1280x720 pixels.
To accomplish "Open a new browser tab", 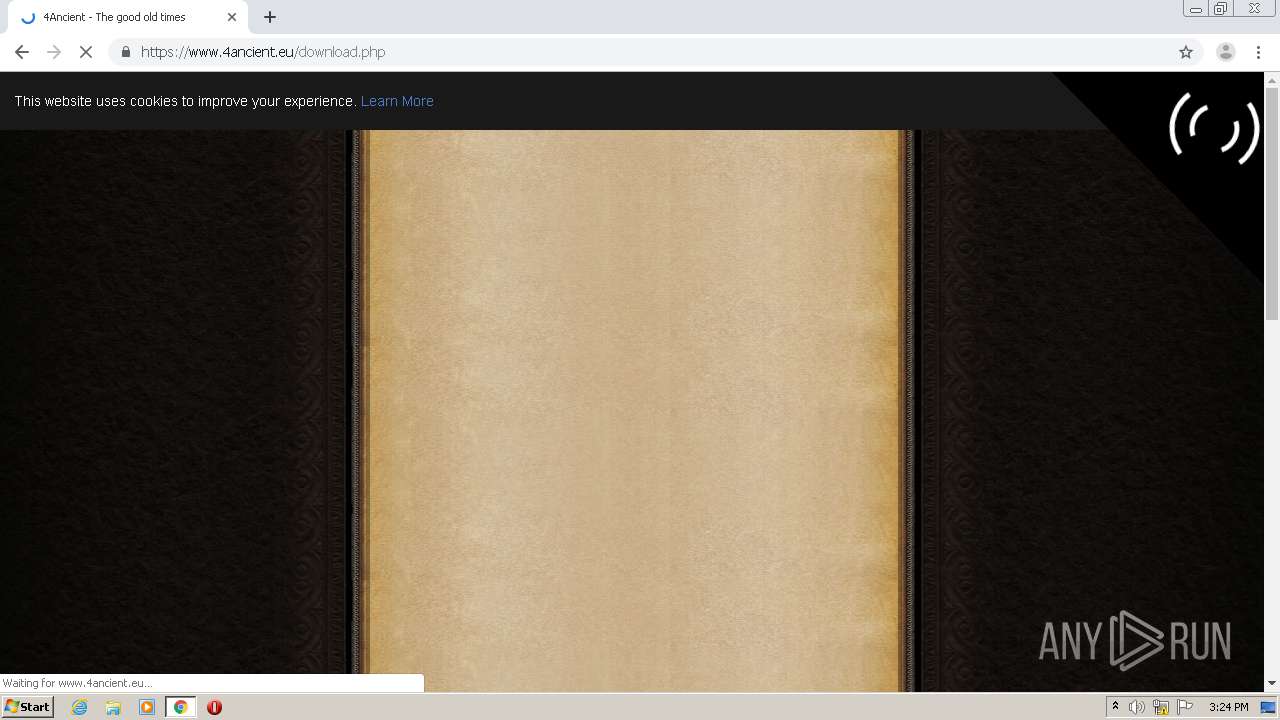I will point(270,17).
